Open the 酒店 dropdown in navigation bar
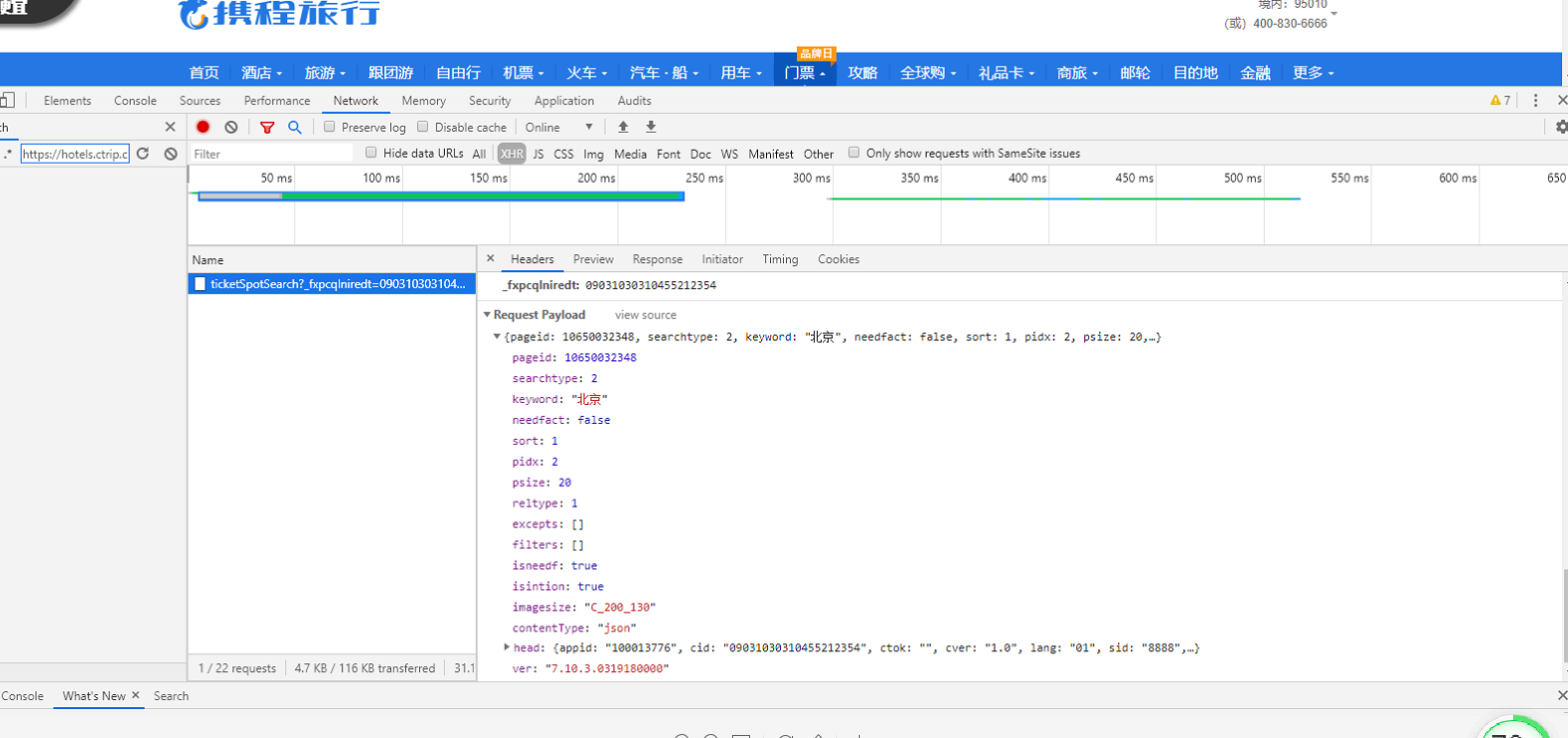The image size is (1568, 738). (261, 72)
